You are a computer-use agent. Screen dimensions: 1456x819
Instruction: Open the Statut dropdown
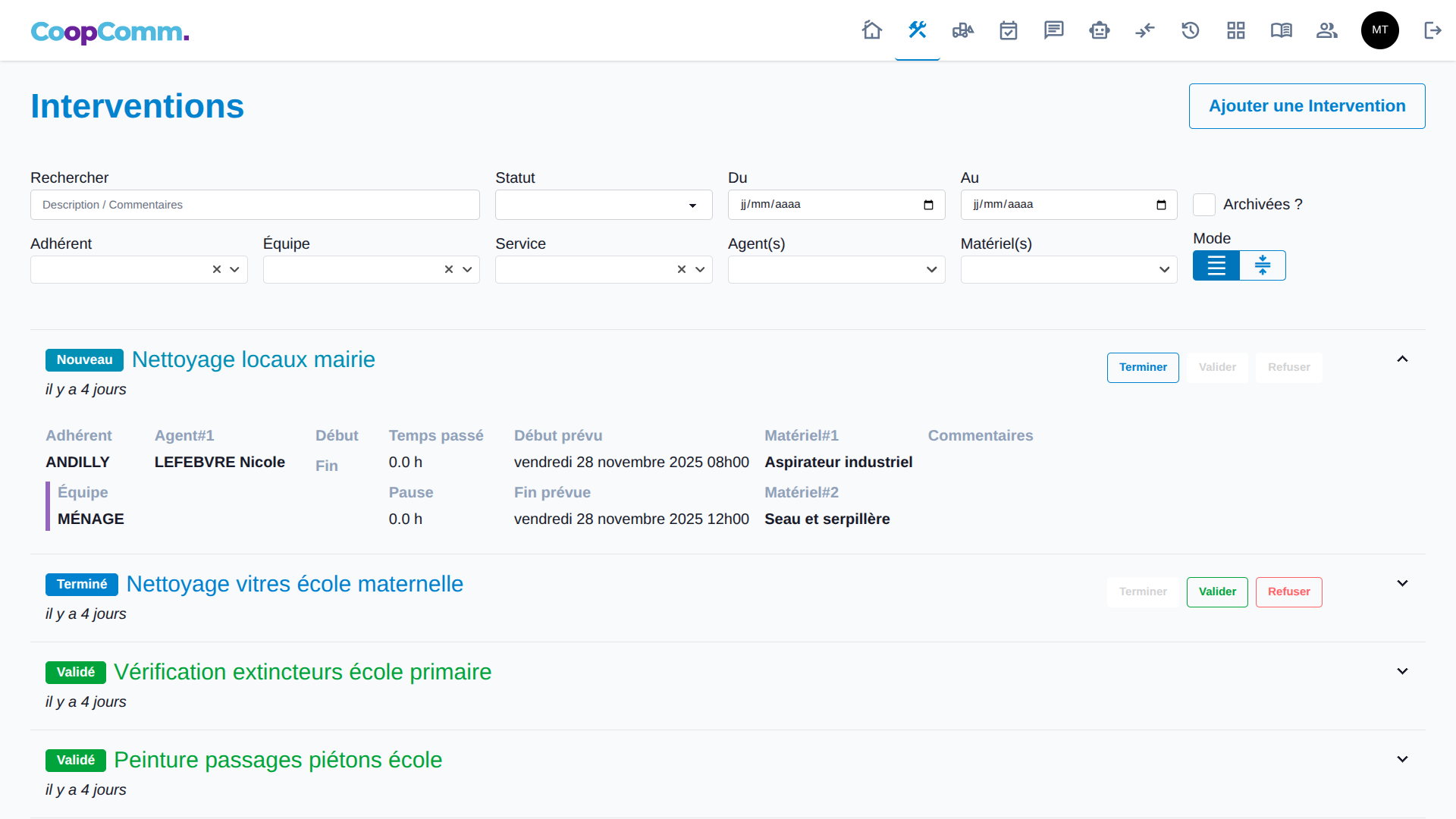click(x=604, y=205)
